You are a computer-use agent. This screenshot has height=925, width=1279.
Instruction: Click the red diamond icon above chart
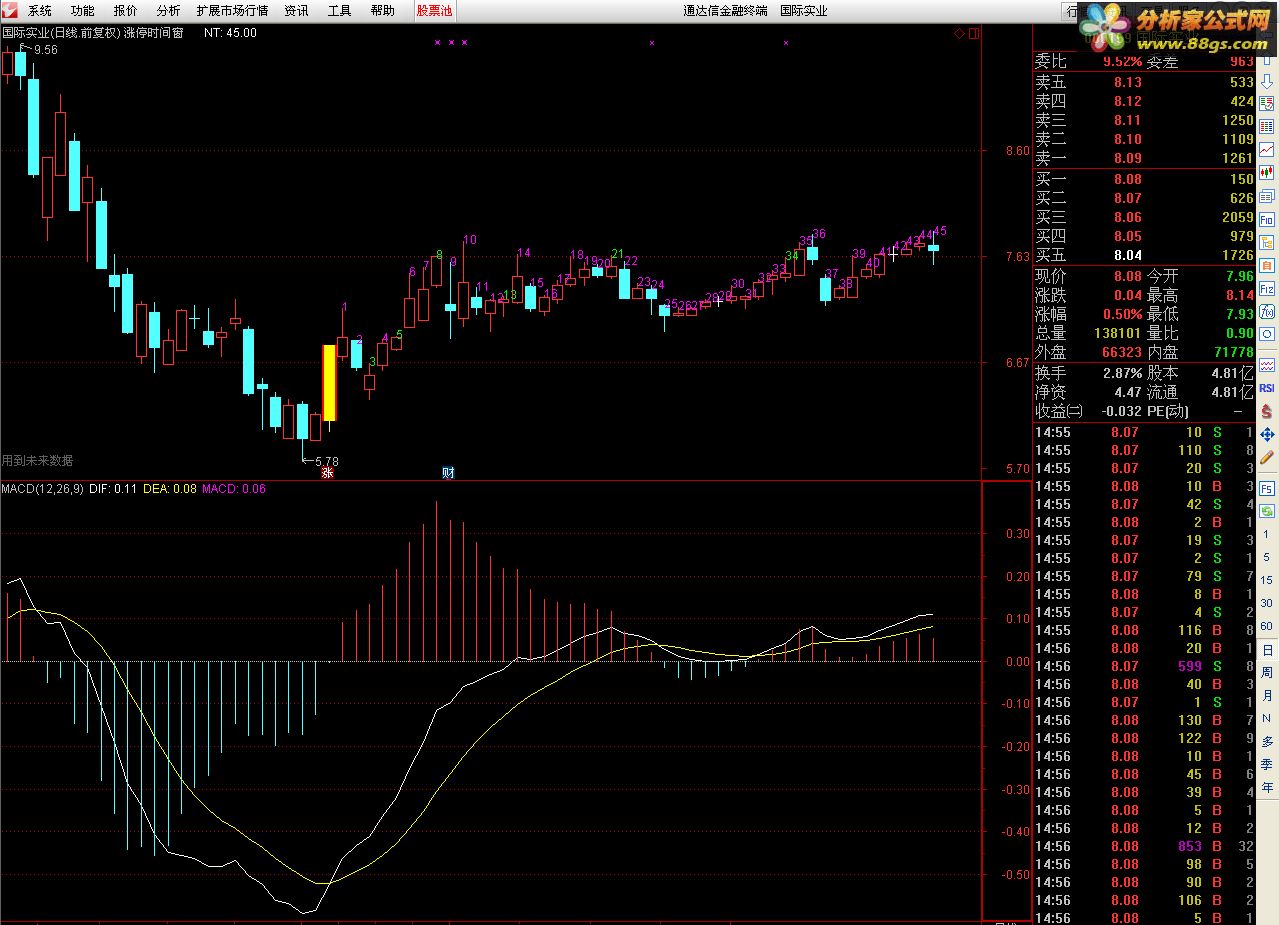[x=959, y=33]
